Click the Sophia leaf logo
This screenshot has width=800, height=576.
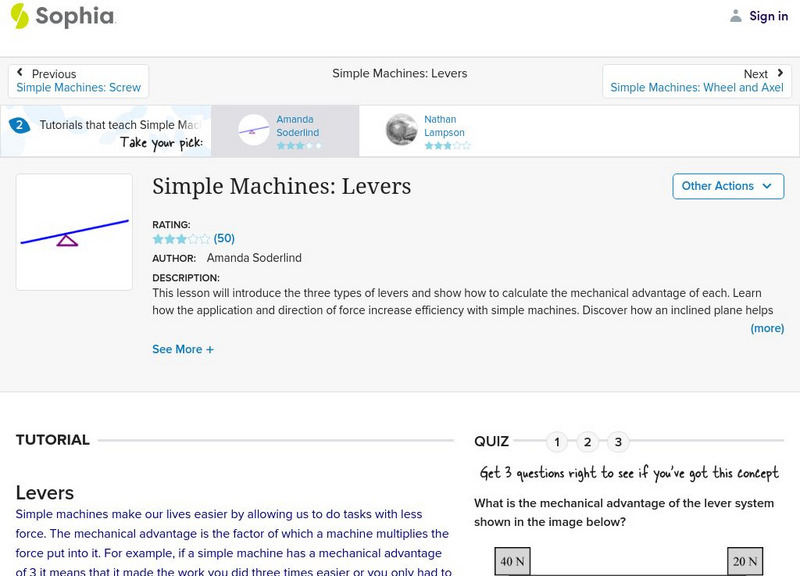[x=18, y=16]
